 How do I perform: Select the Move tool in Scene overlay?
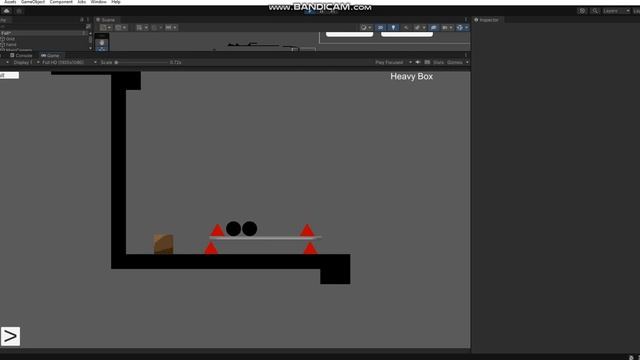point(102,49)
